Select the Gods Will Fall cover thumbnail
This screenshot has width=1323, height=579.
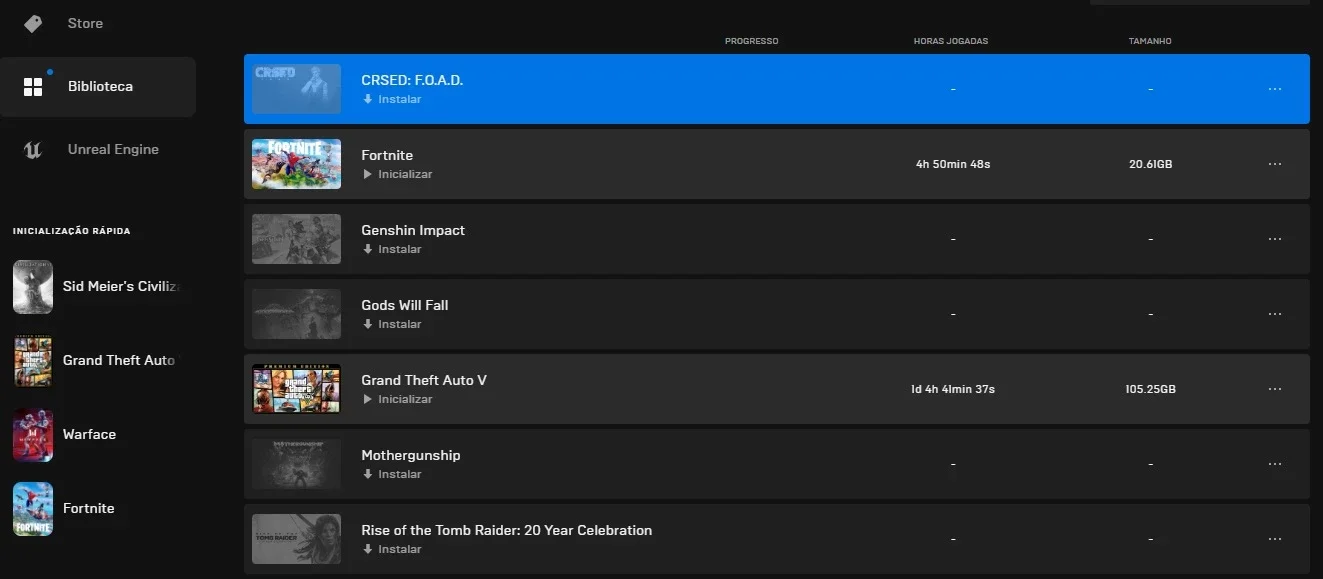(296, 314)
